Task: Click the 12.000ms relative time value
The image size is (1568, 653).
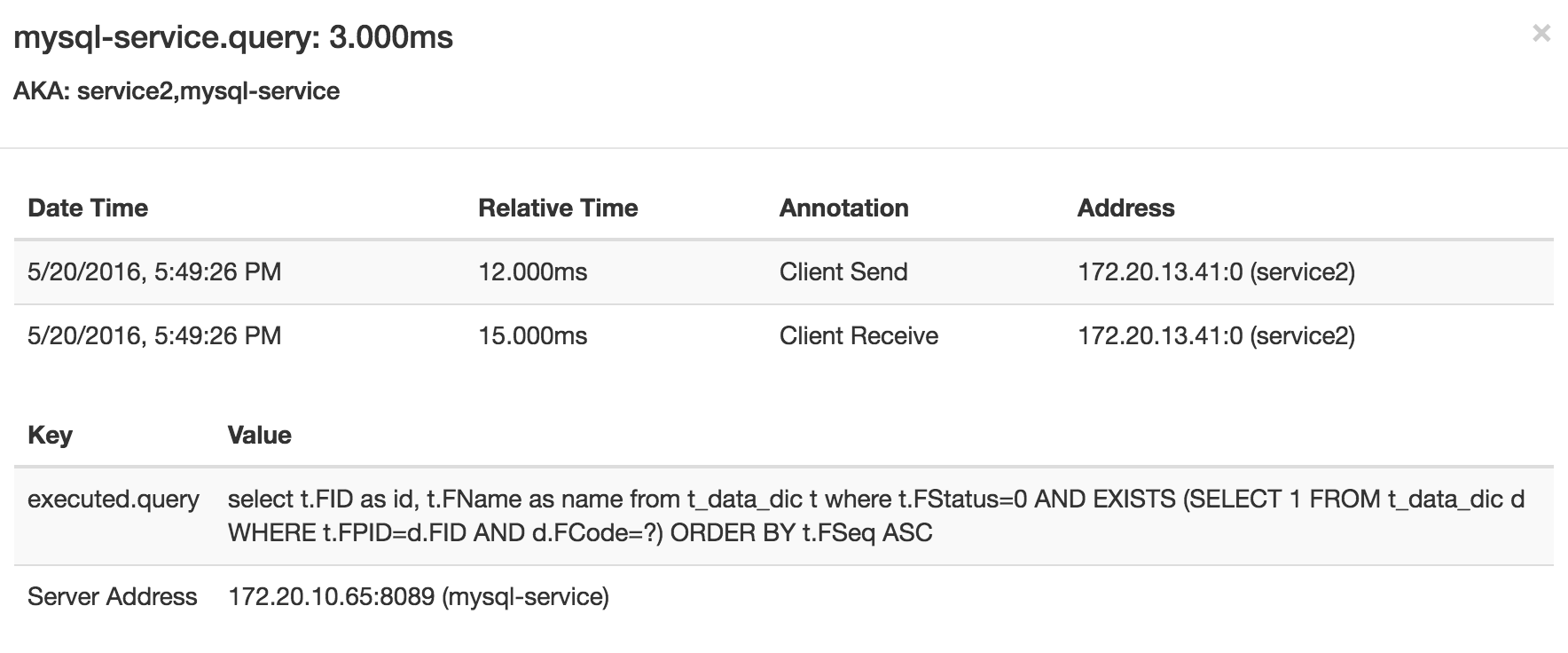Action: coord(532,271)
